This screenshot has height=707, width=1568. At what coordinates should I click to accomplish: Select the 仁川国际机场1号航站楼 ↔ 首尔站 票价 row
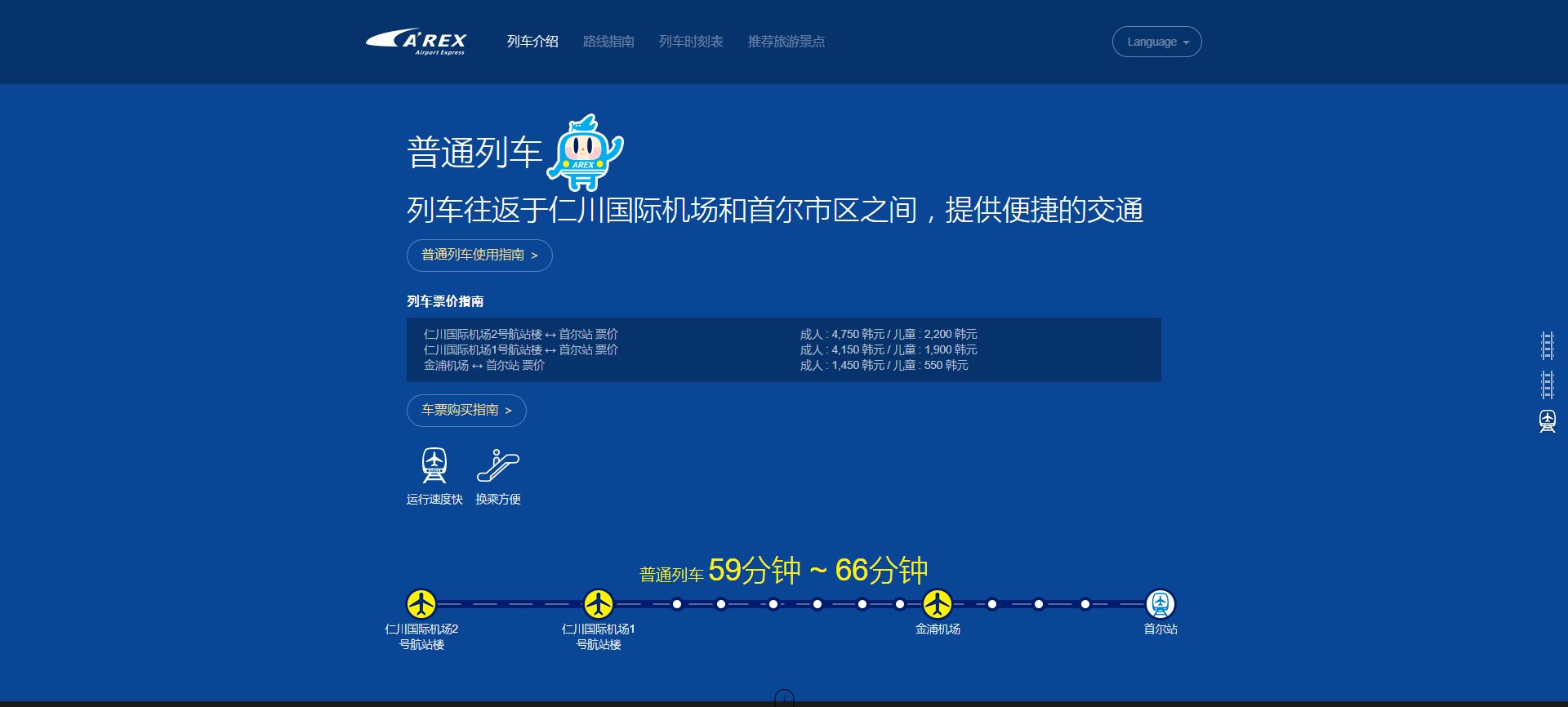(x=521, y=349)
